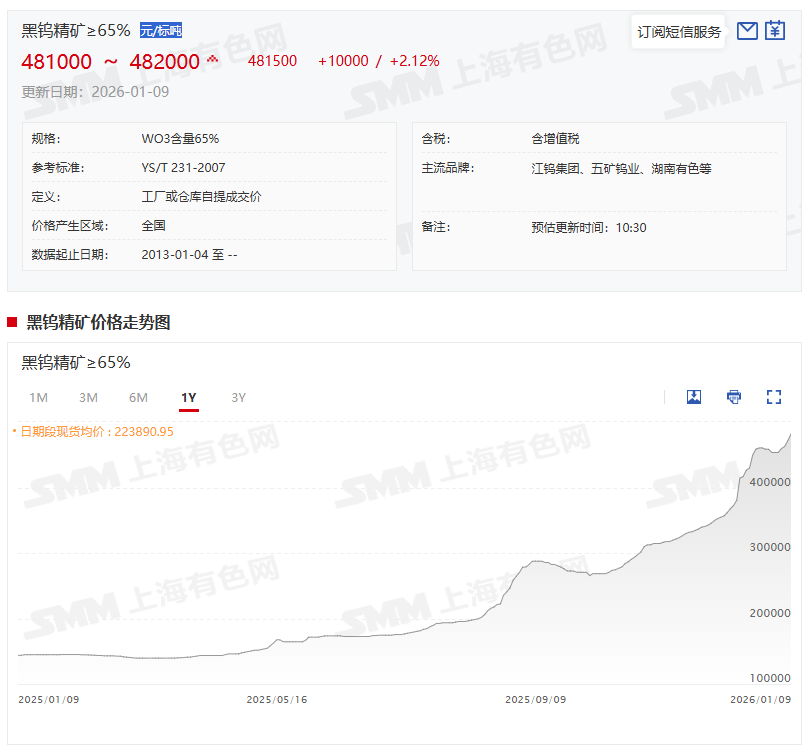805x753 pixels.
Task: Switch chart range to 1M
Action: (x=39, y=398)
